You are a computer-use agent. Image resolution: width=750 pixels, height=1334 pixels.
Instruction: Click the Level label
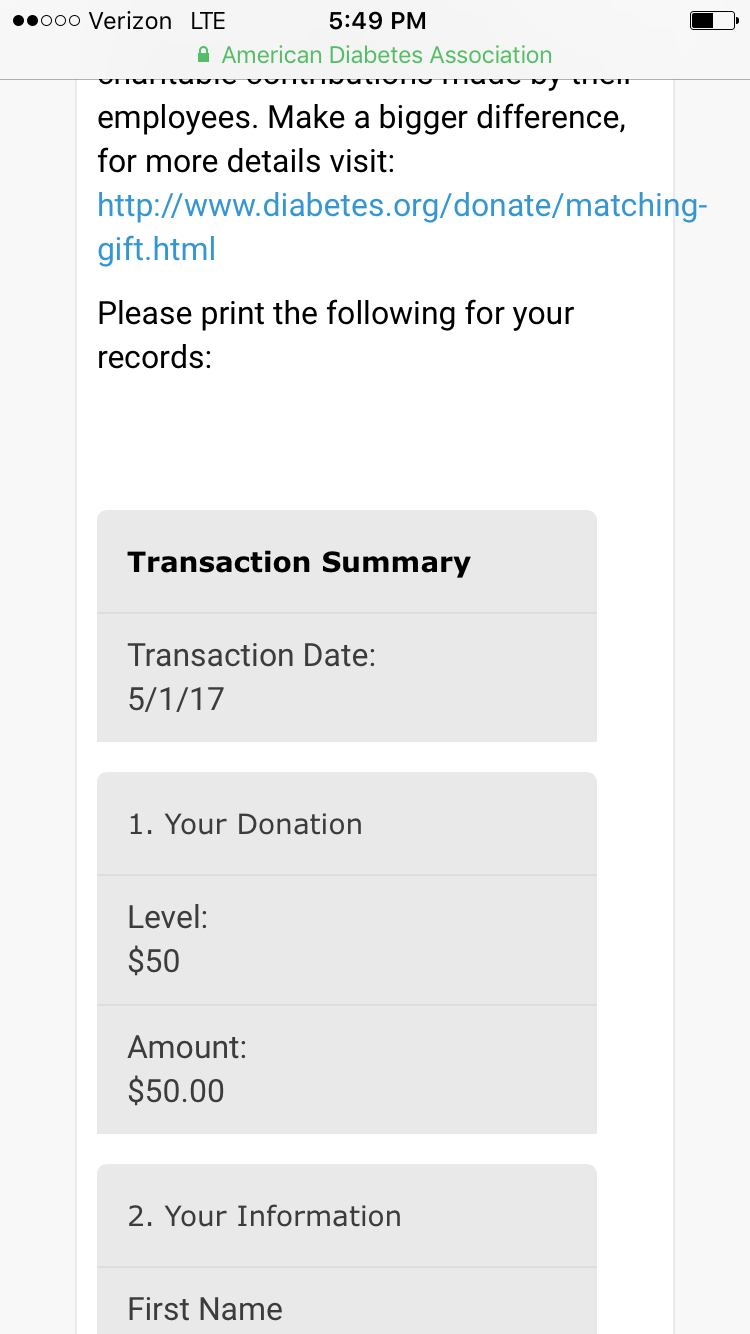(167, 917)
